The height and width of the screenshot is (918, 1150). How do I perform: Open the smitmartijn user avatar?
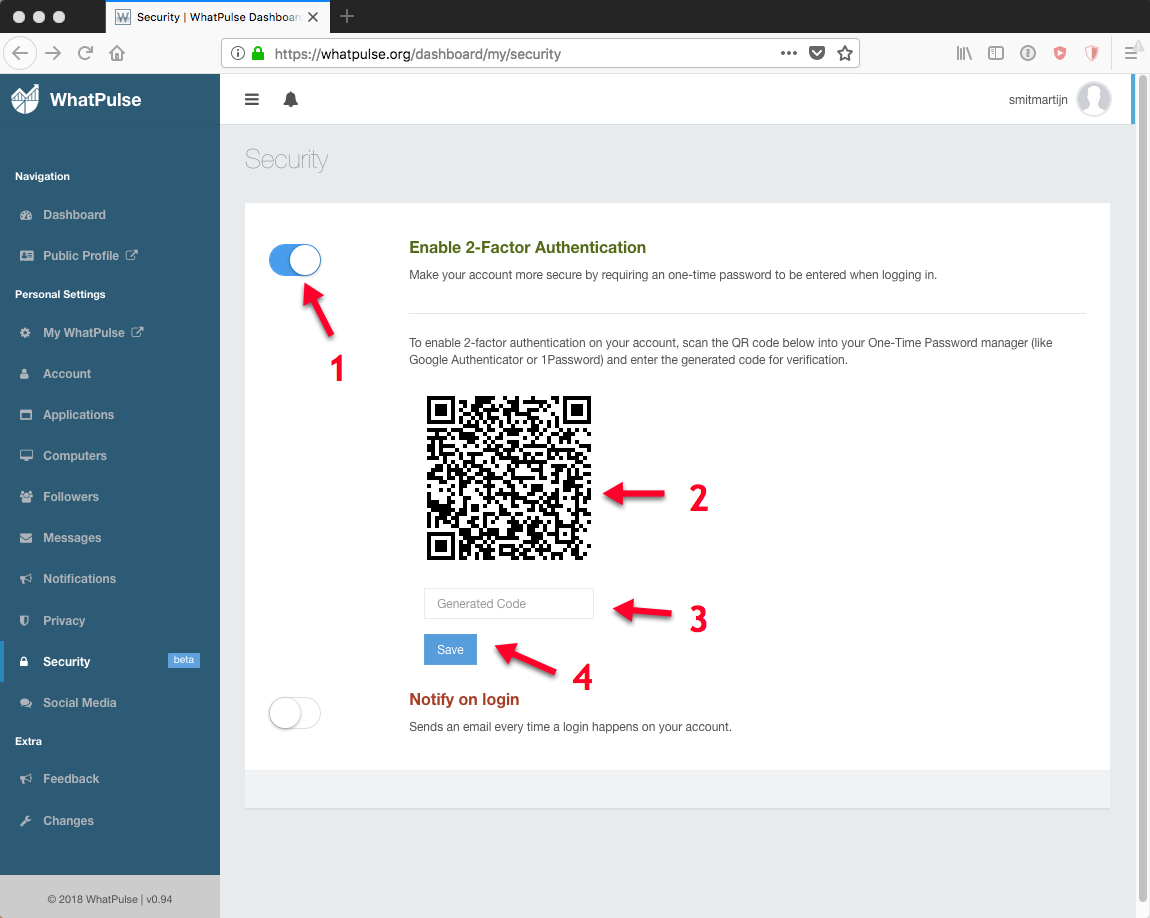pos(1094,99)
